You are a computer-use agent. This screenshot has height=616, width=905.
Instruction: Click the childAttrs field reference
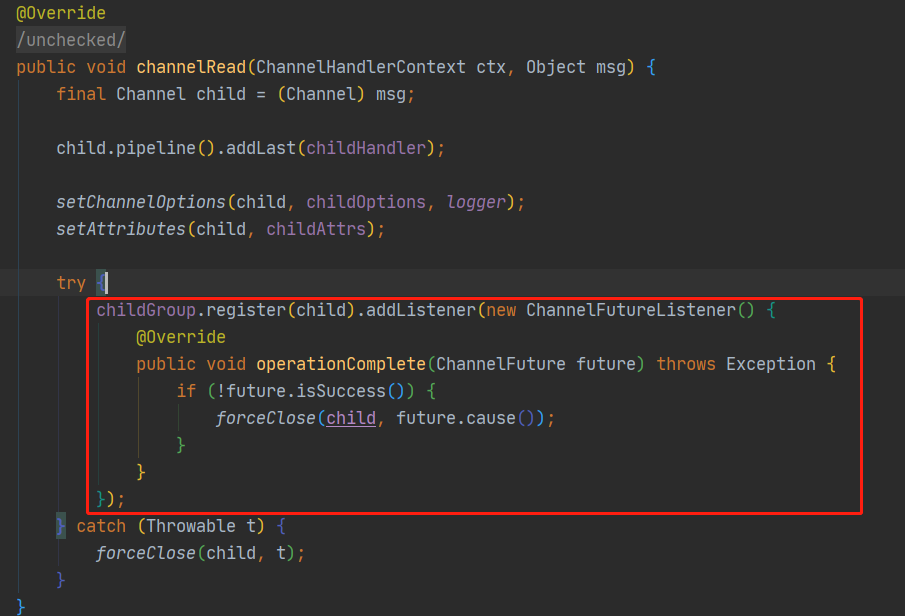[x=316, y=229]
